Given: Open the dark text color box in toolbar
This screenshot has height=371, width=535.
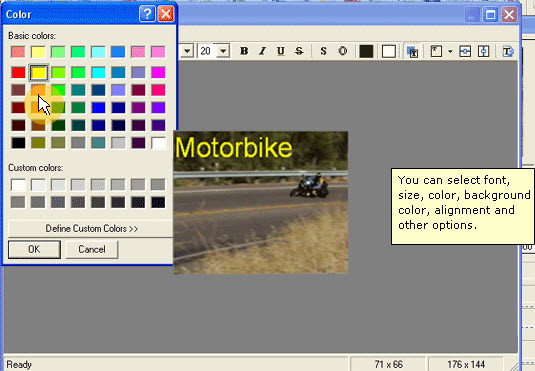Looking at the screenshot, I should [366, 51].
